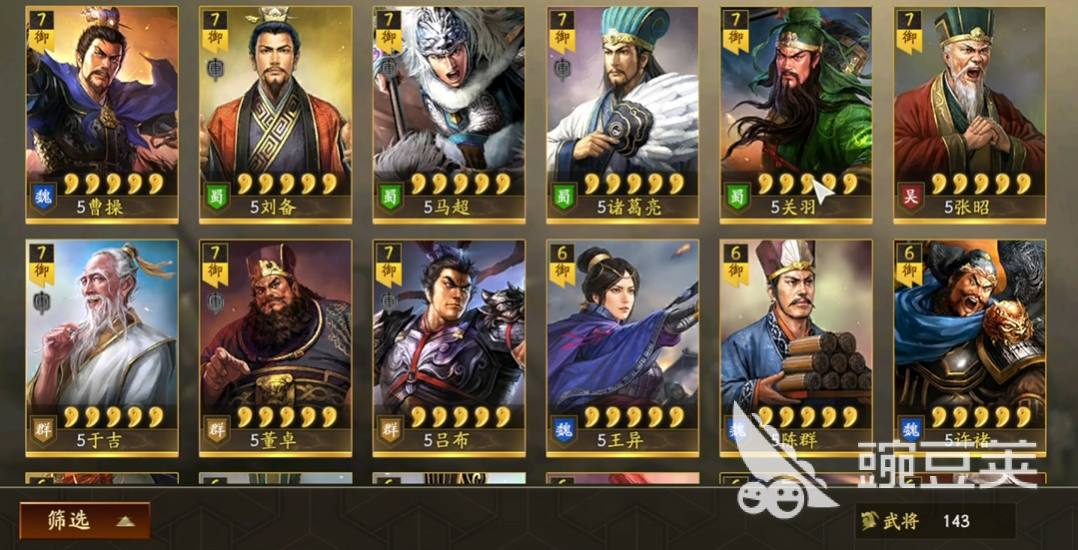Select the 许褚 hero portrait

click(970, 323)
